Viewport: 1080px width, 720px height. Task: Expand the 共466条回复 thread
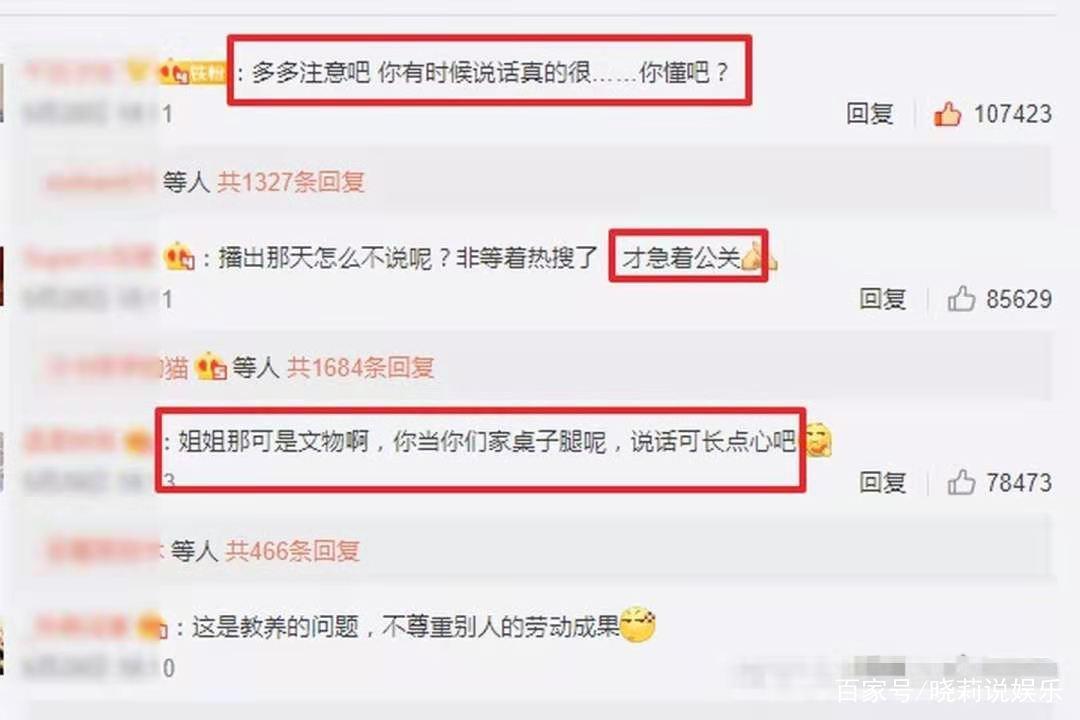293,551
